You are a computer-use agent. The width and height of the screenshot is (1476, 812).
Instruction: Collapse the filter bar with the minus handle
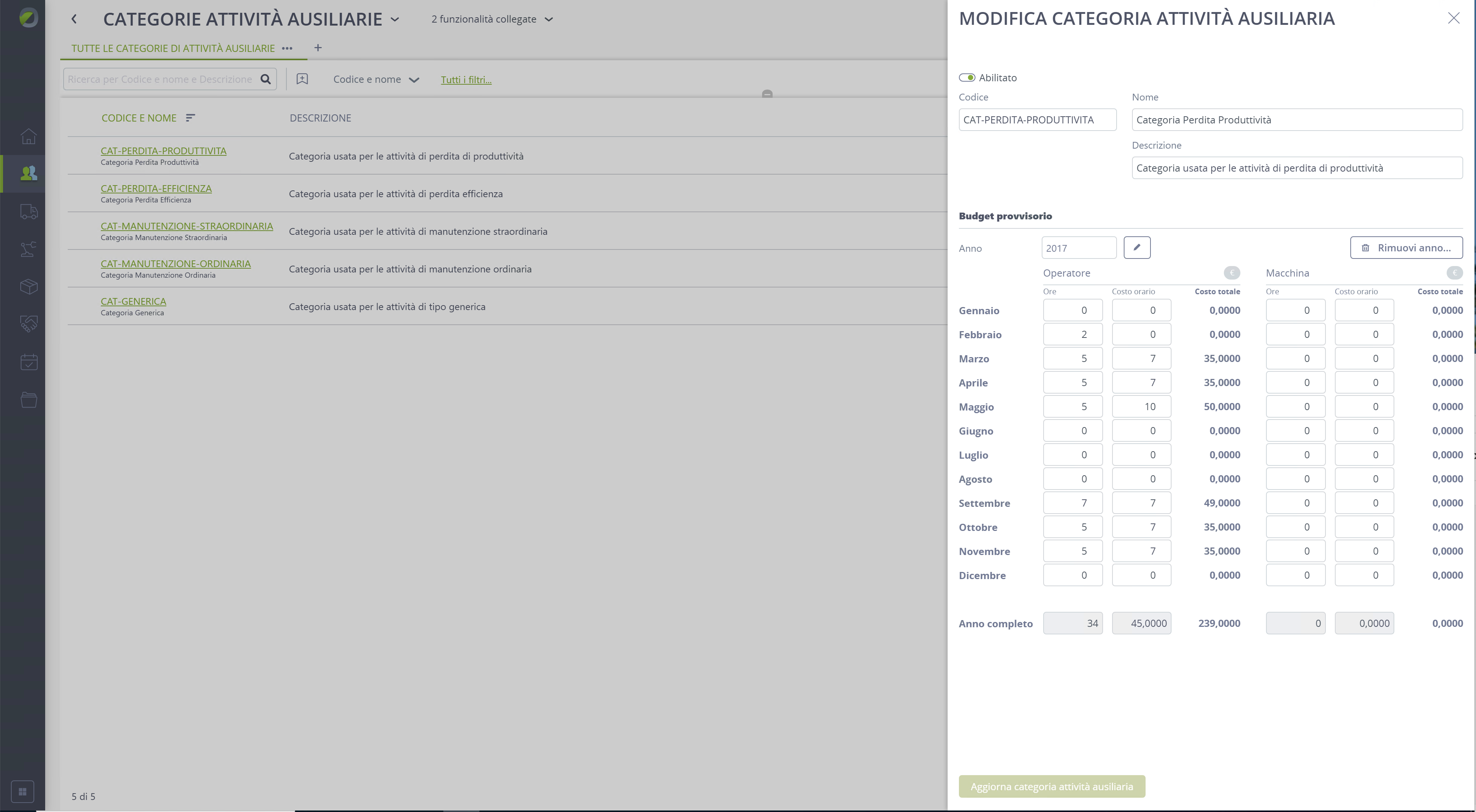(767, 94)
